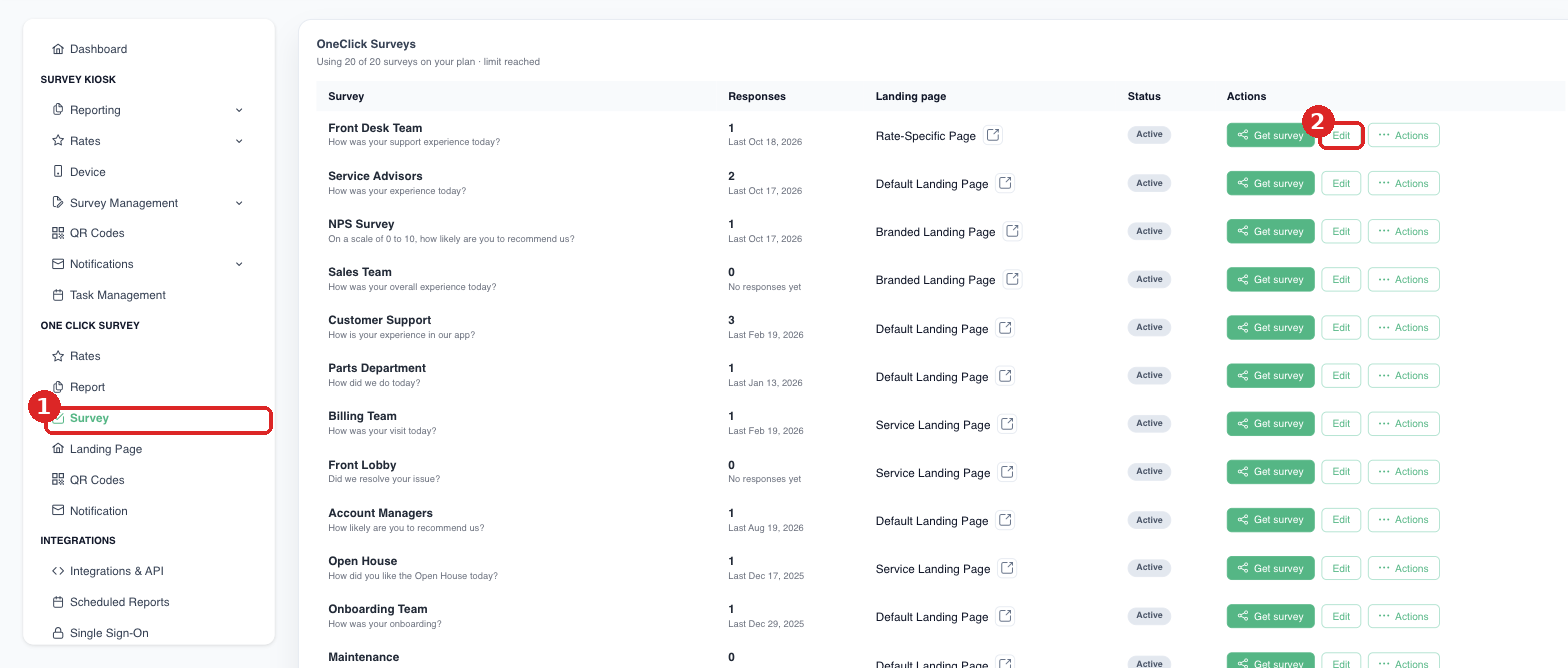Open external link icon beside Rate-Specific Page

point(993,135)
